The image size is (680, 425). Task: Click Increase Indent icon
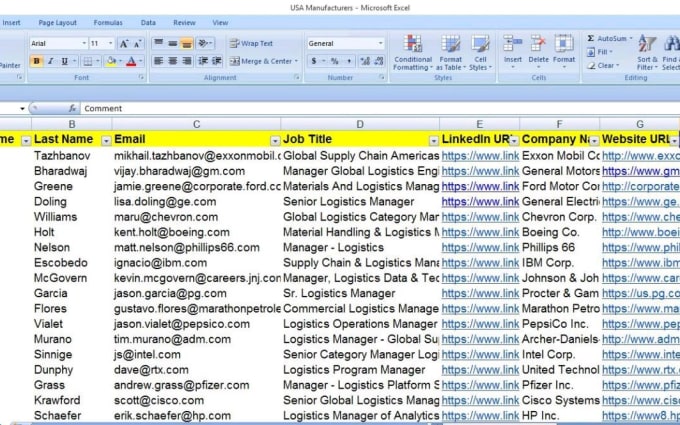[217, 61]
